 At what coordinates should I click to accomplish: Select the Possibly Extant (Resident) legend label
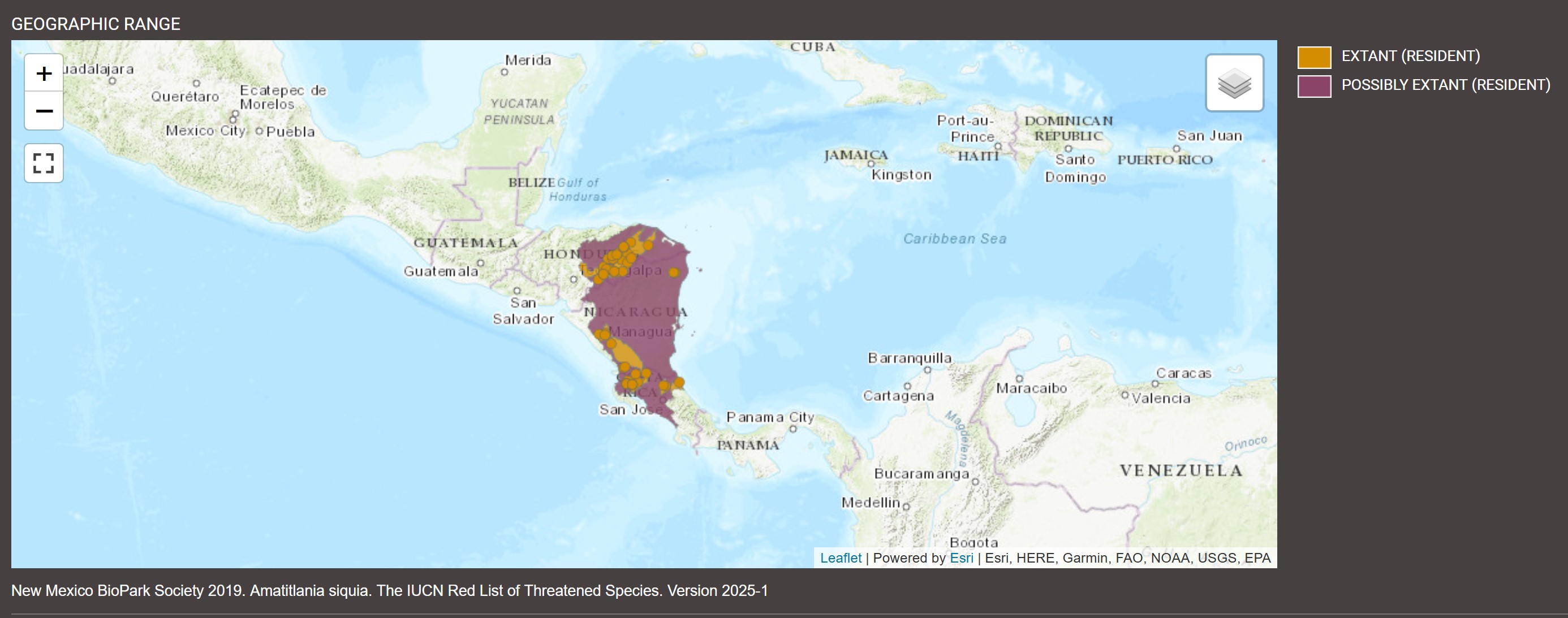coord(1445,85)
